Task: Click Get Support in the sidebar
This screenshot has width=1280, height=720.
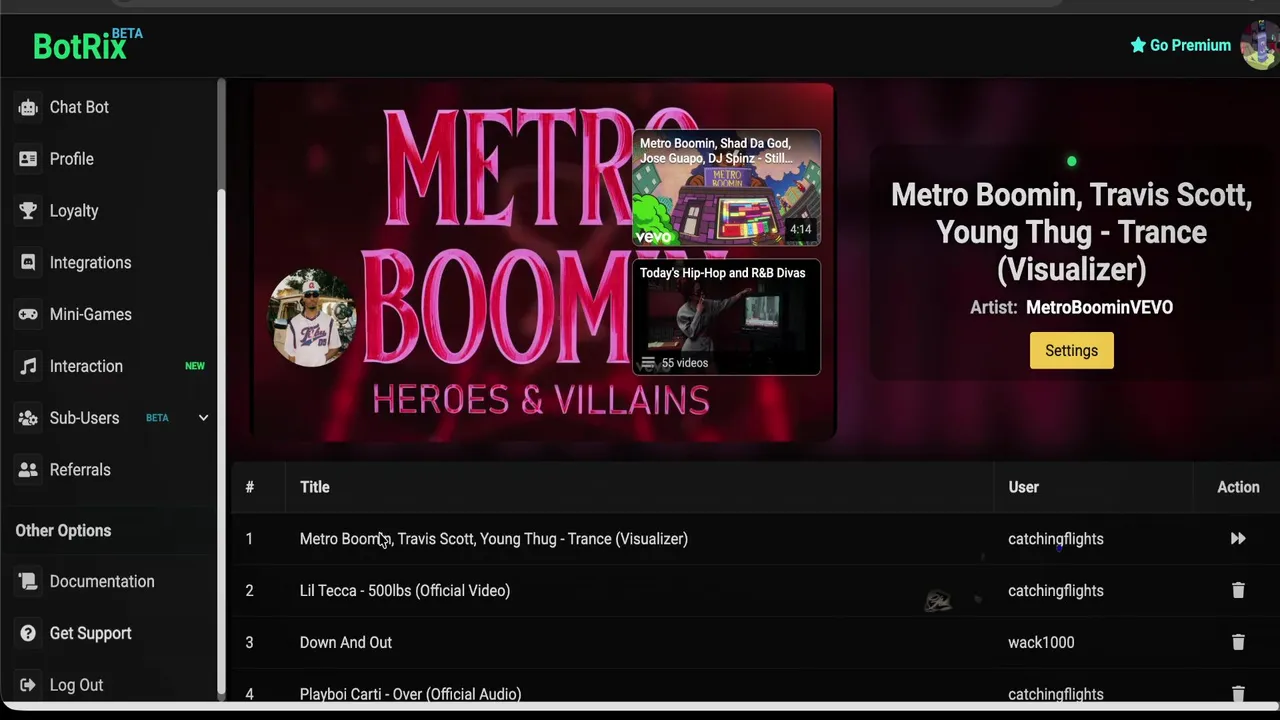Action: click(91, 633)
